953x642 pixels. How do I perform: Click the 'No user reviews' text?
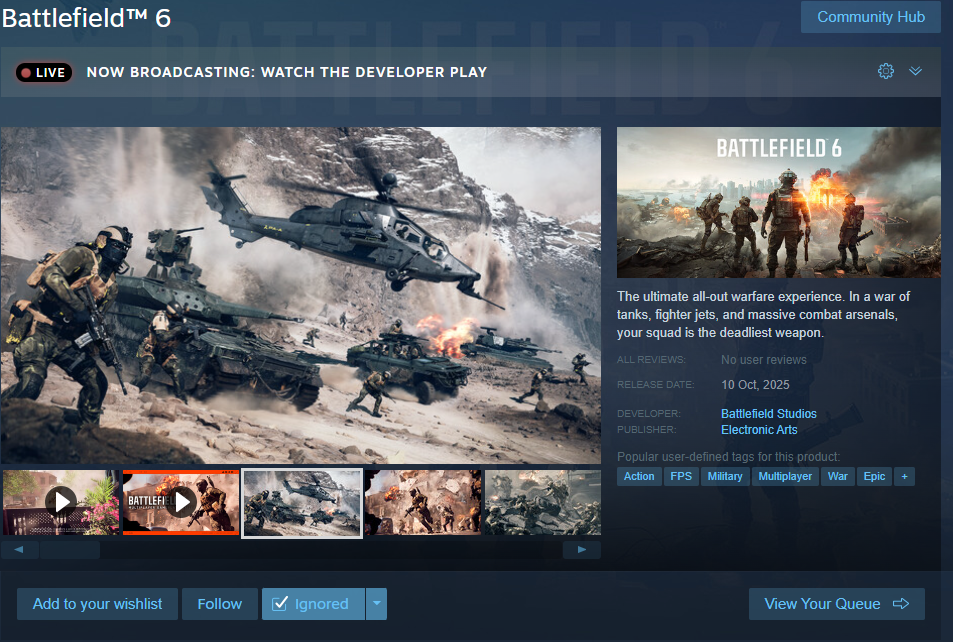[x=764, y=360]
